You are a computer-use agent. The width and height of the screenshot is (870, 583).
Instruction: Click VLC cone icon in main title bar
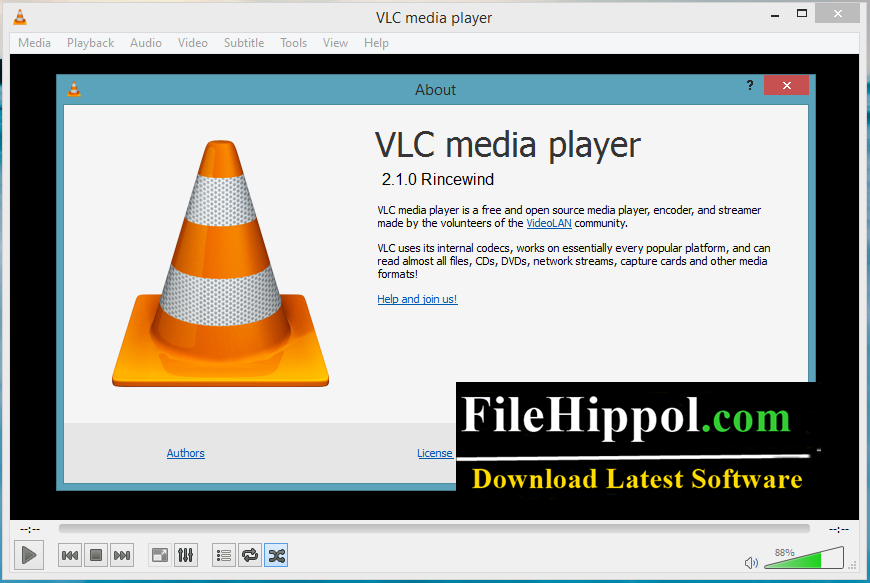20,17
